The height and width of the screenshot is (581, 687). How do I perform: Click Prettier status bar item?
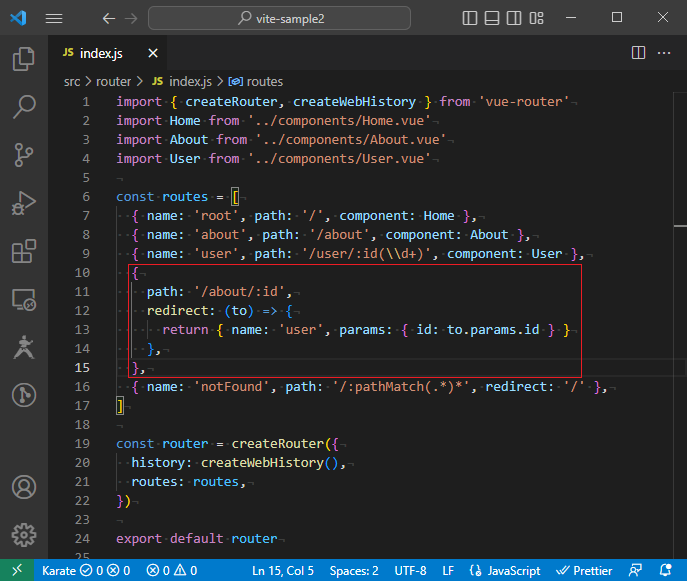[x=584, y=570]
